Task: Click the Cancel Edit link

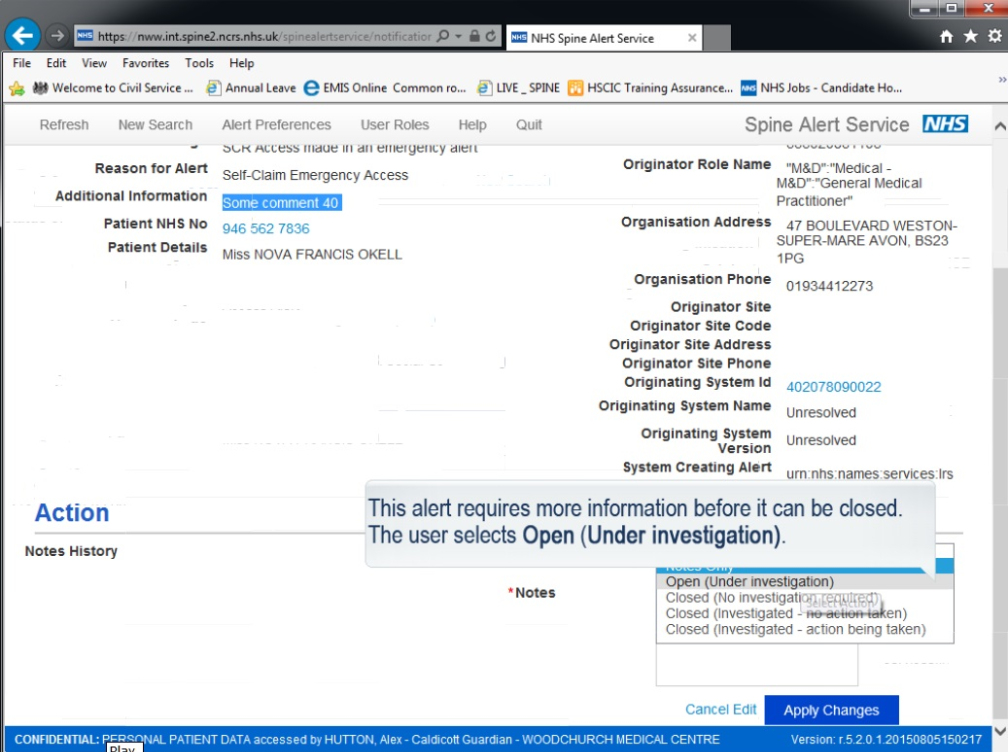Action: 720,710
